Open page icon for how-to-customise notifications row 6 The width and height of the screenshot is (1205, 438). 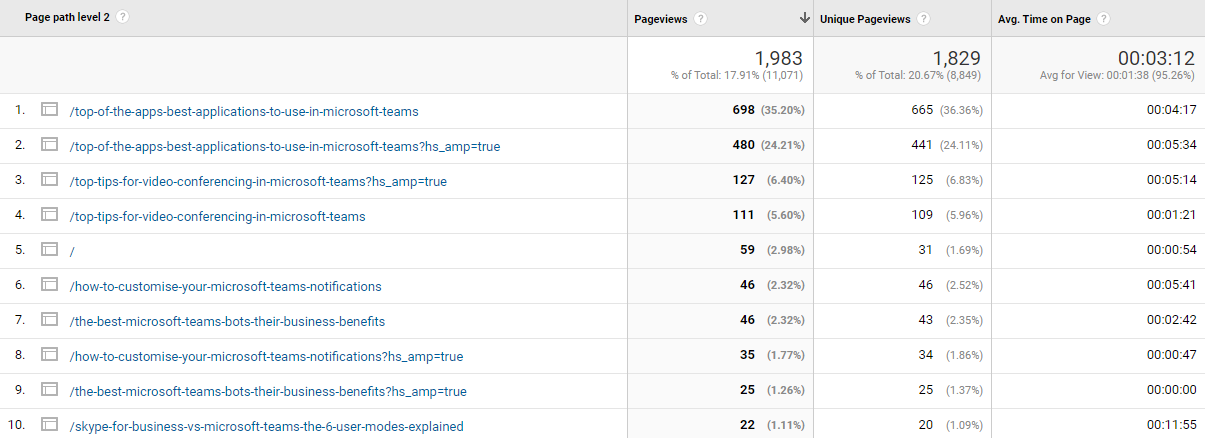(x=49, y=285)
